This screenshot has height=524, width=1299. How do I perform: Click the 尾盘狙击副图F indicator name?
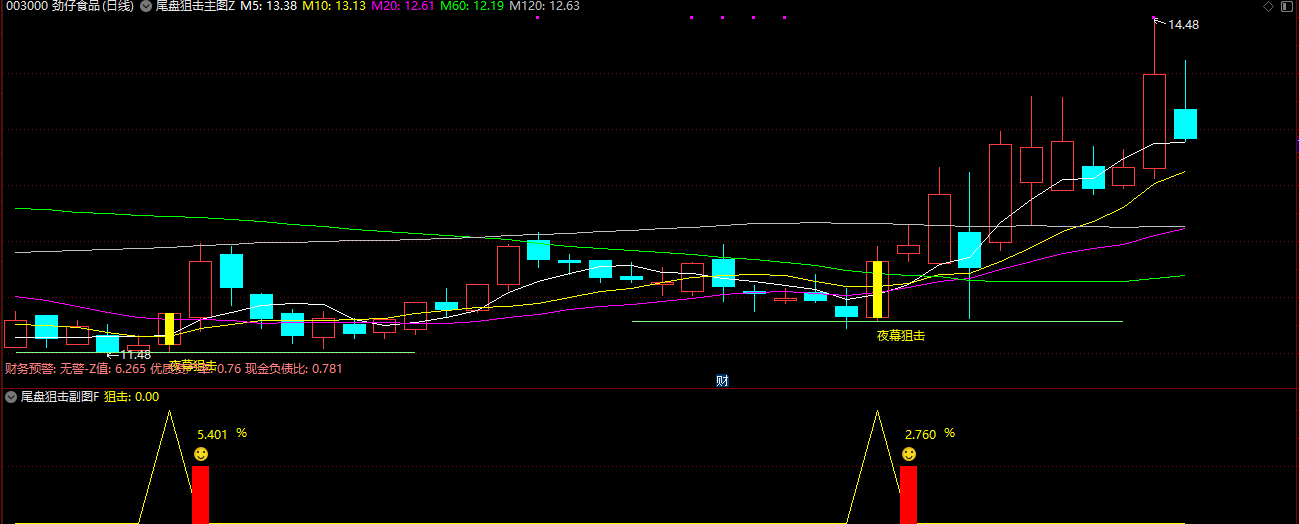tap(59, 397)
